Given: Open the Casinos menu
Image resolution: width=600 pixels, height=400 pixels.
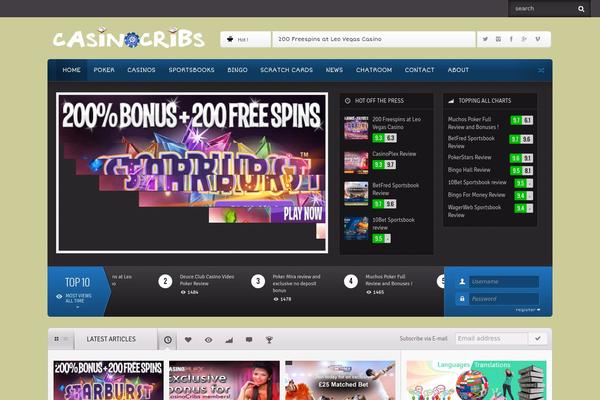Looking at the screenshot, I should [141, 70].
